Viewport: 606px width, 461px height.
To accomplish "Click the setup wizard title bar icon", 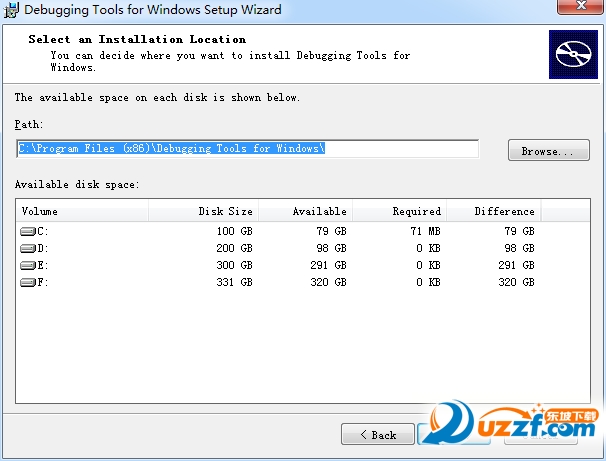I will coord(11,10).
